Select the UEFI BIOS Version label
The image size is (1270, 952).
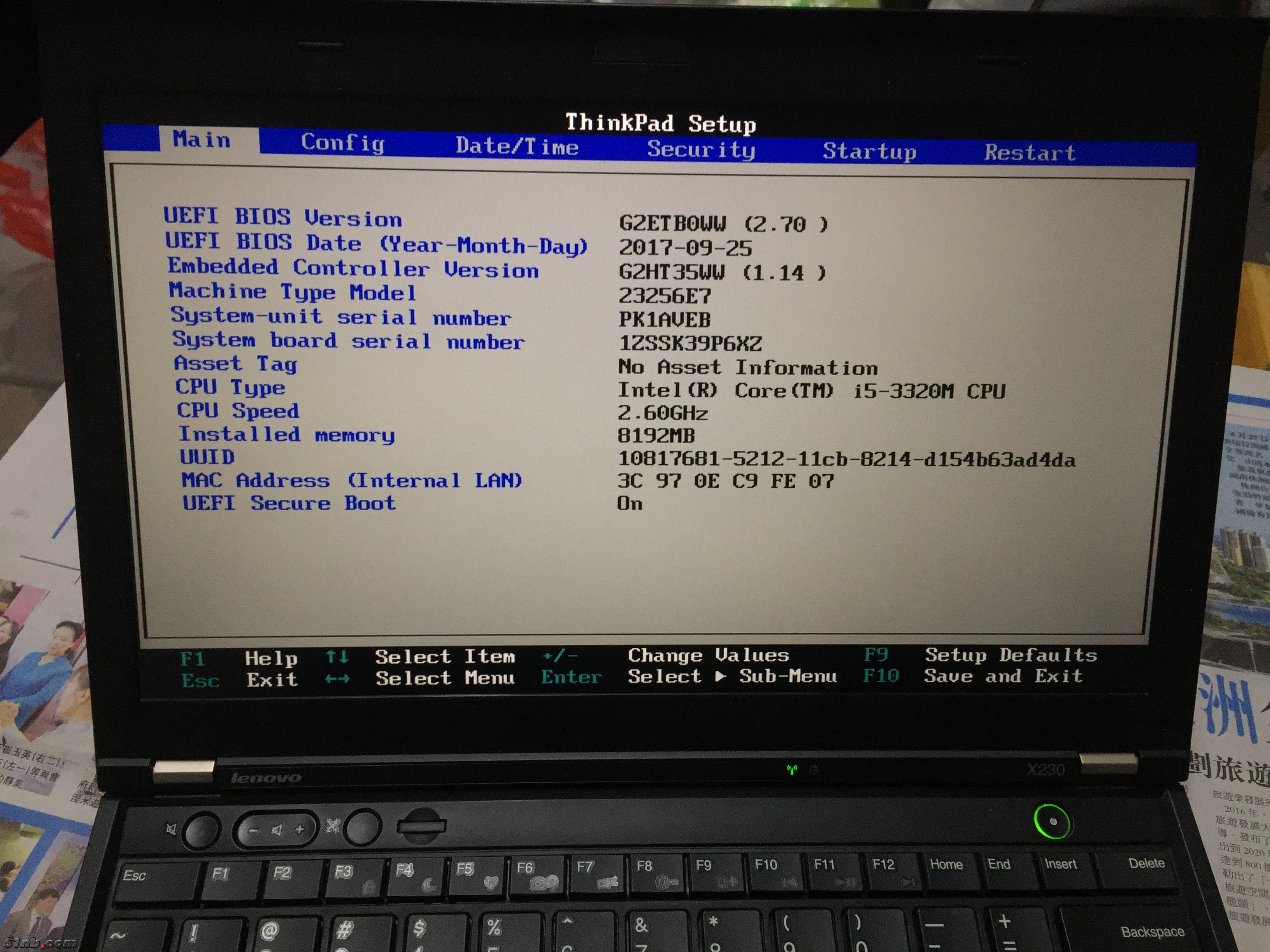(x=282, y=217)
